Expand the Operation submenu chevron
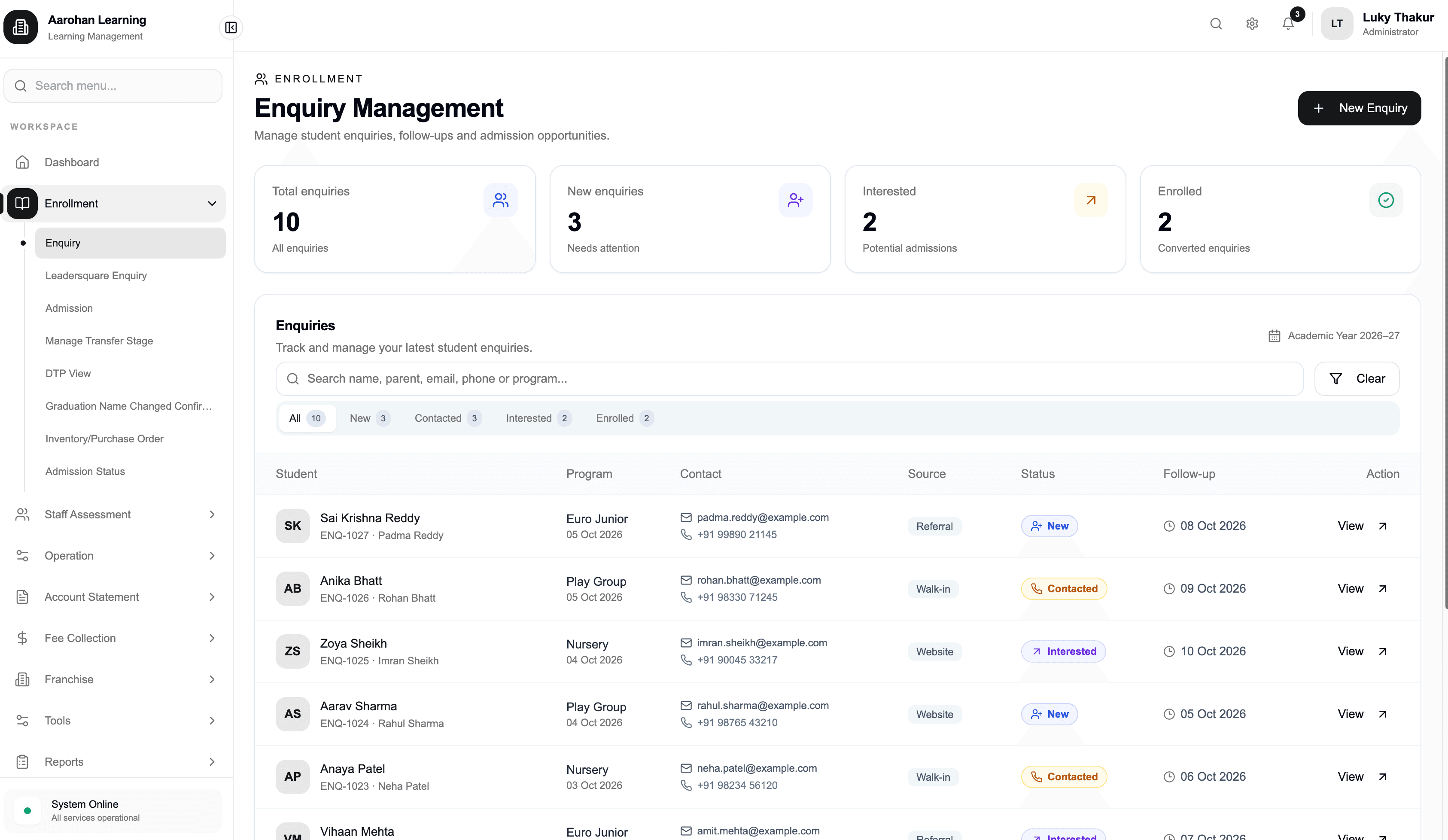Viewport: 1448px width, 840px height. [212, 556]
